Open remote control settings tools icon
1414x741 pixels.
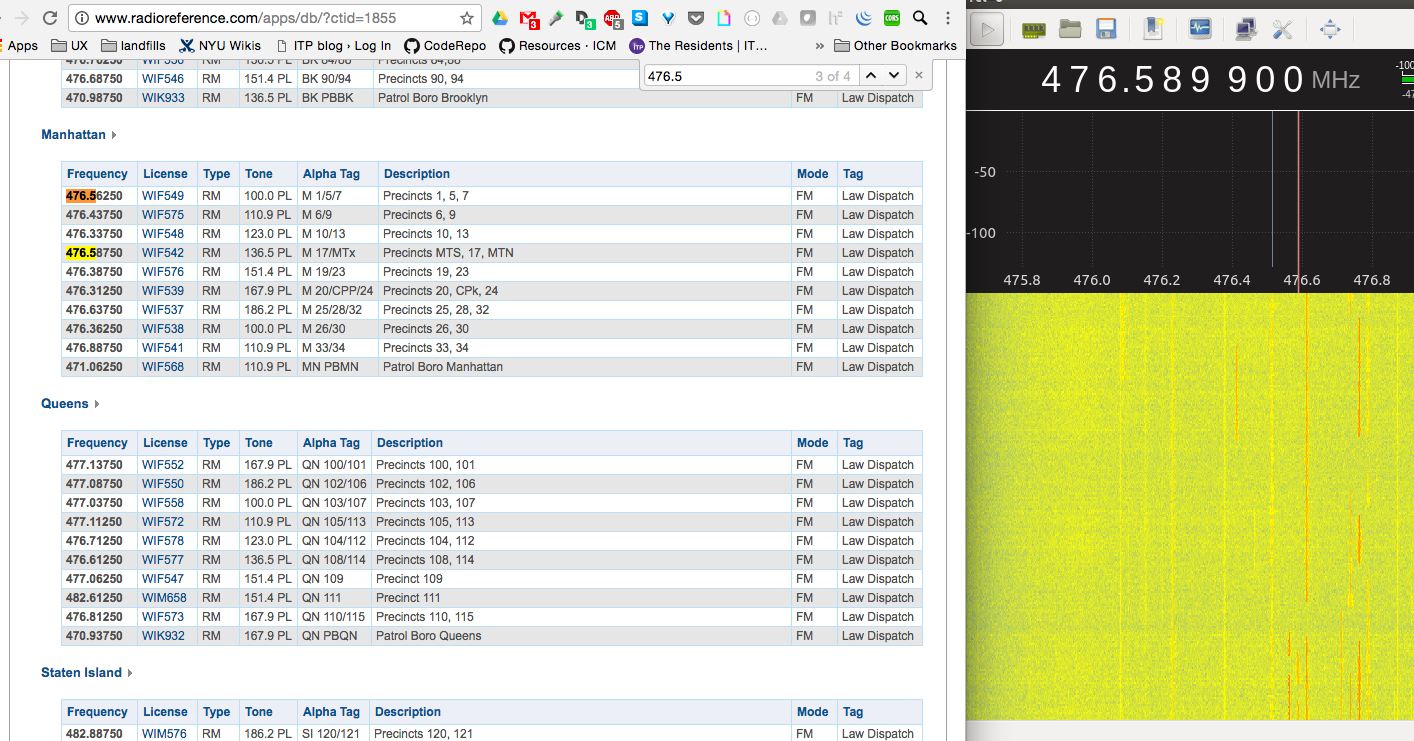(1283, 29)
